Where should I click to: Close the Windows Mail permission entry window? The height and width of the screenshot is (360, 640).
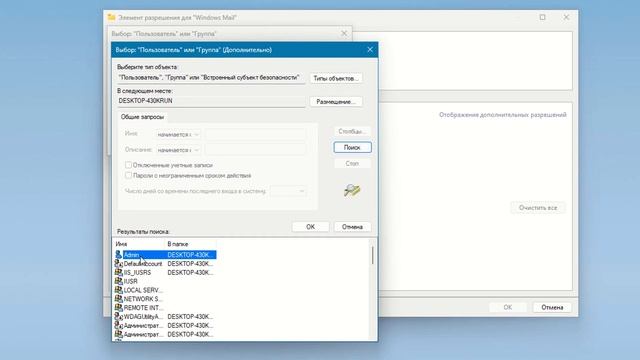coord(566,17)
